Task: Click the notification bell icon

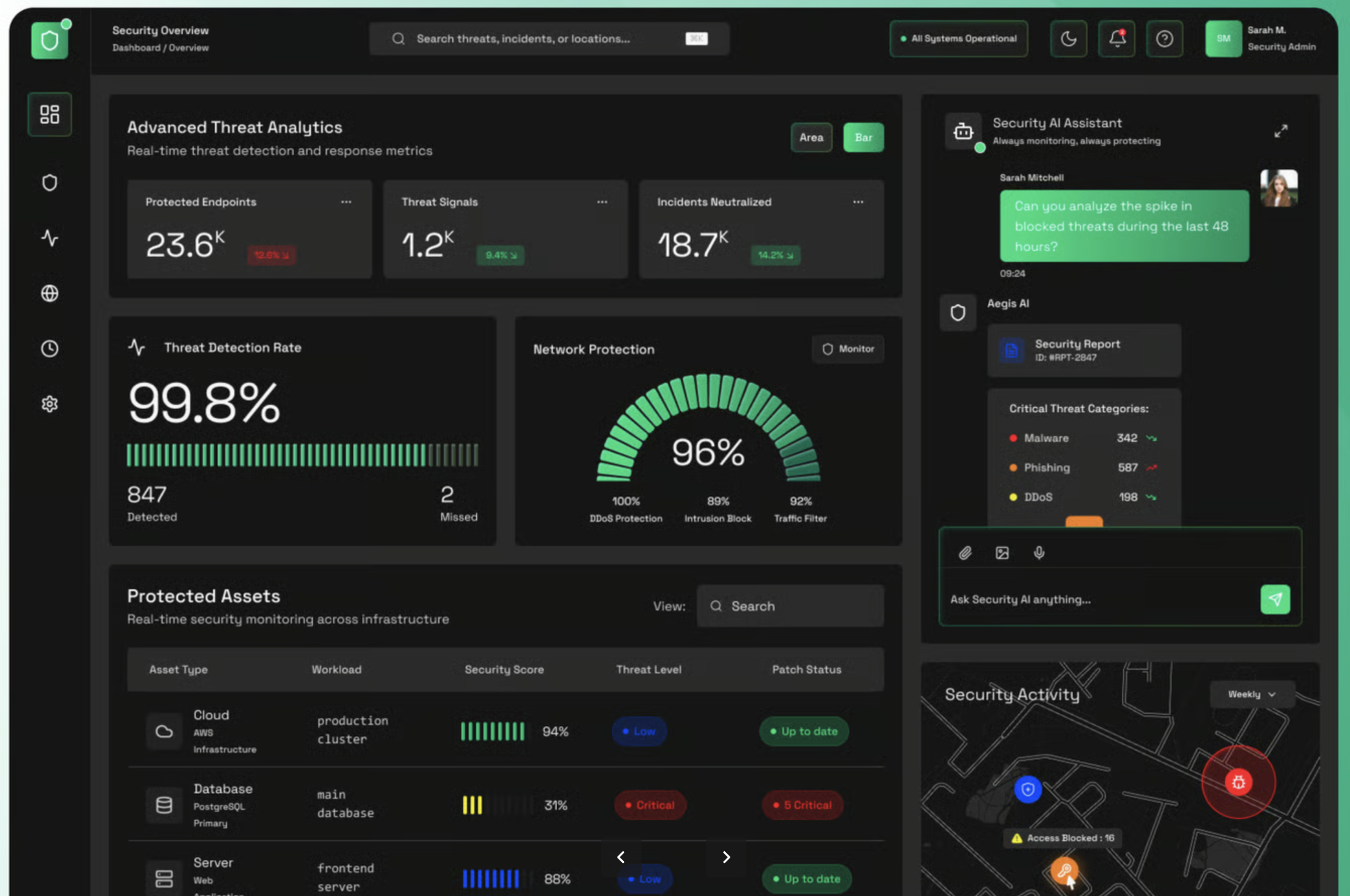Action: pos(1117,39)
